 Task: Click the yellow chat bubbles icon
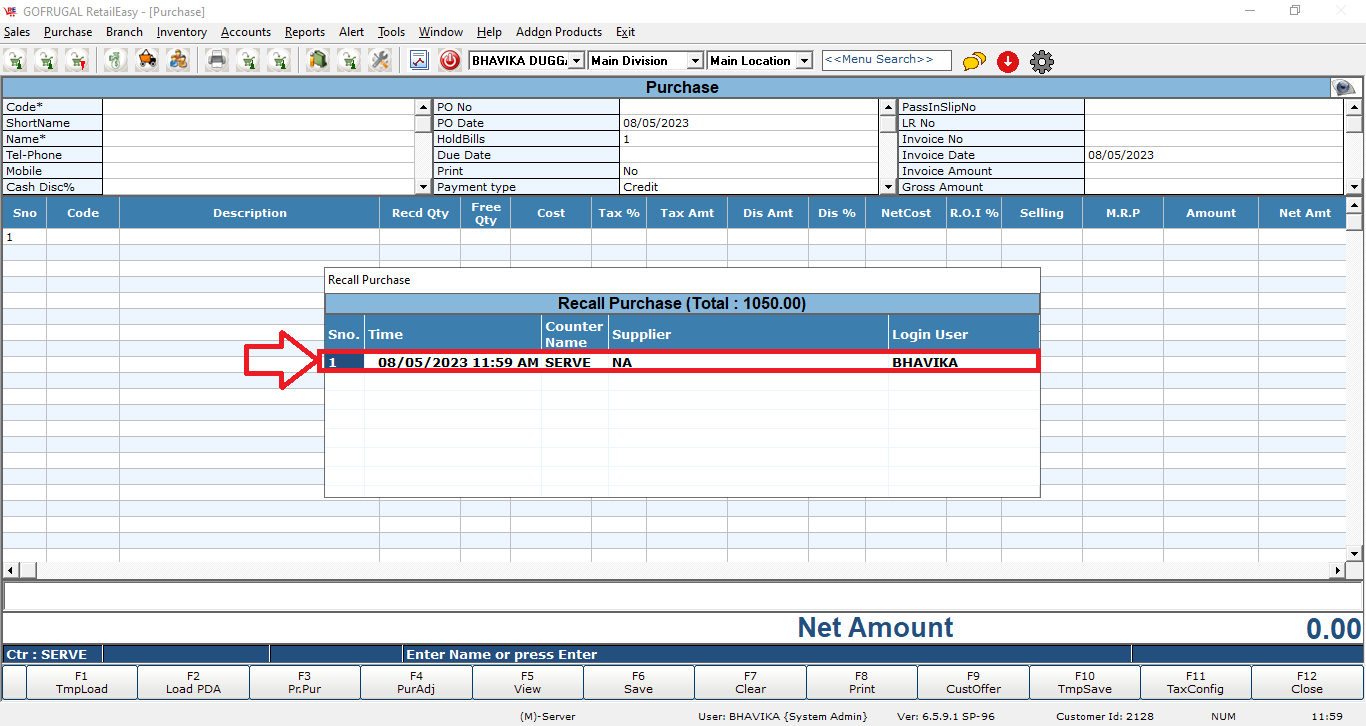click(x=974, y=62)
